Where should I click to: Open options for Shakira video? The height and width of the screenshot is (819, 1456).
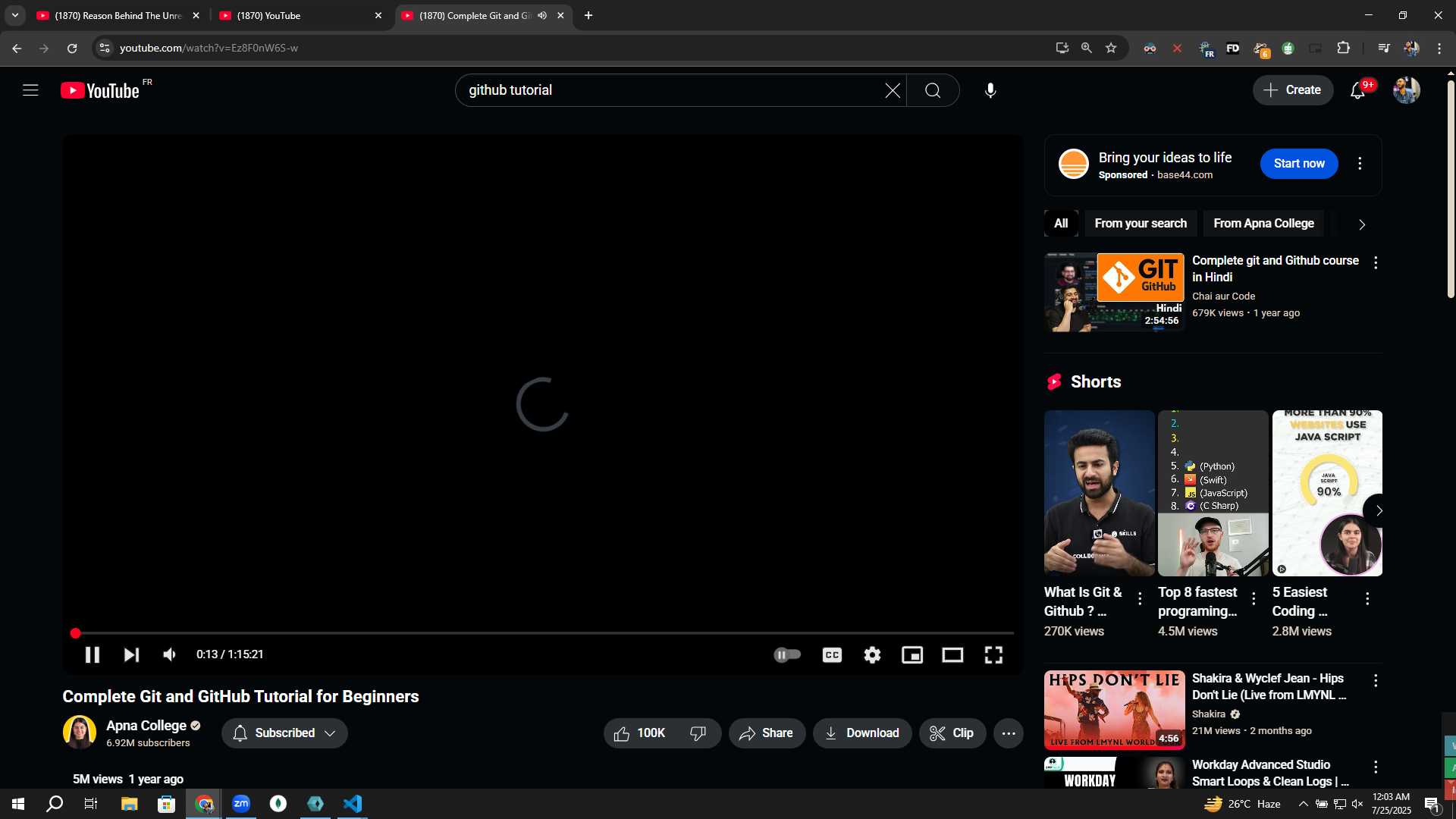click(x=1376, y=681)
